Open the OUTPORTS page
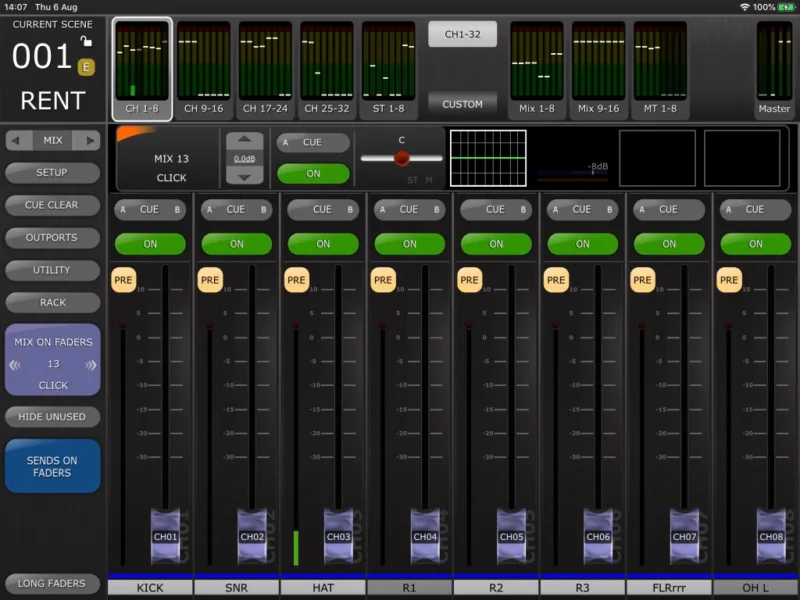The image size is (800, 600). click(x=52, y=238)
